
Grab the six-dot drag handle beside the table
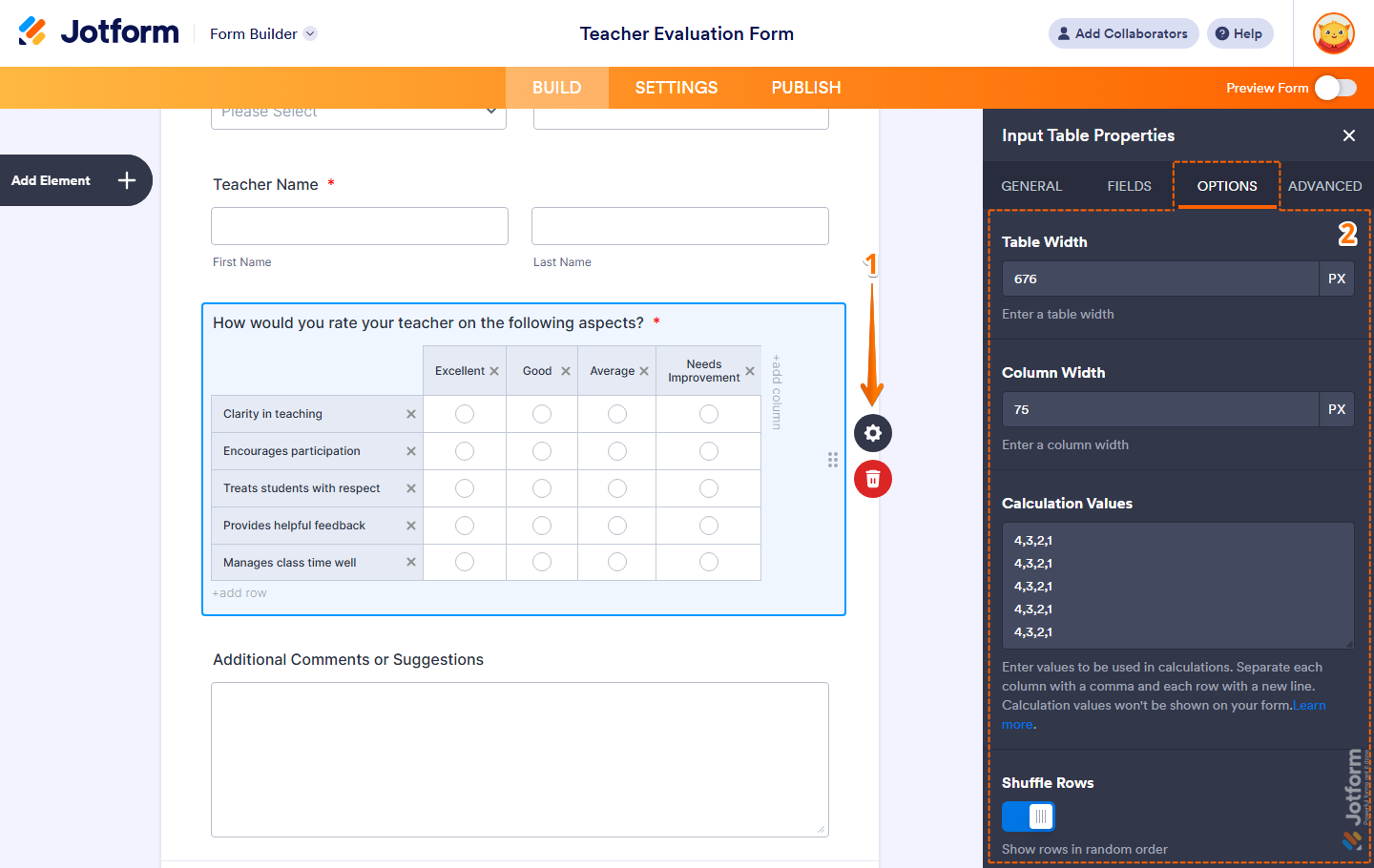(833, 460)
